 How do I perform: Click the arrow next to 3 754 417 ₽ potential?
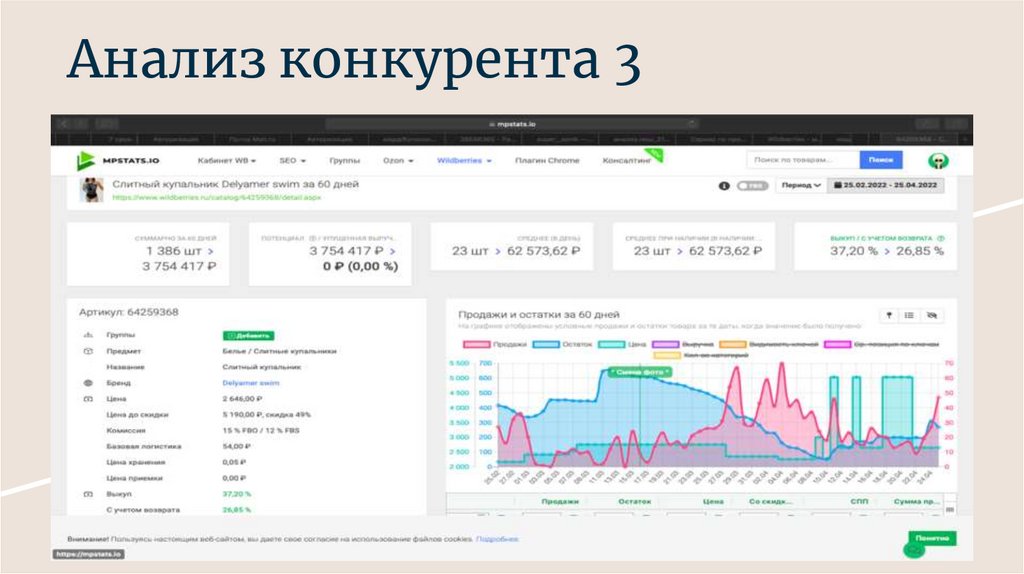pos(392,251)
